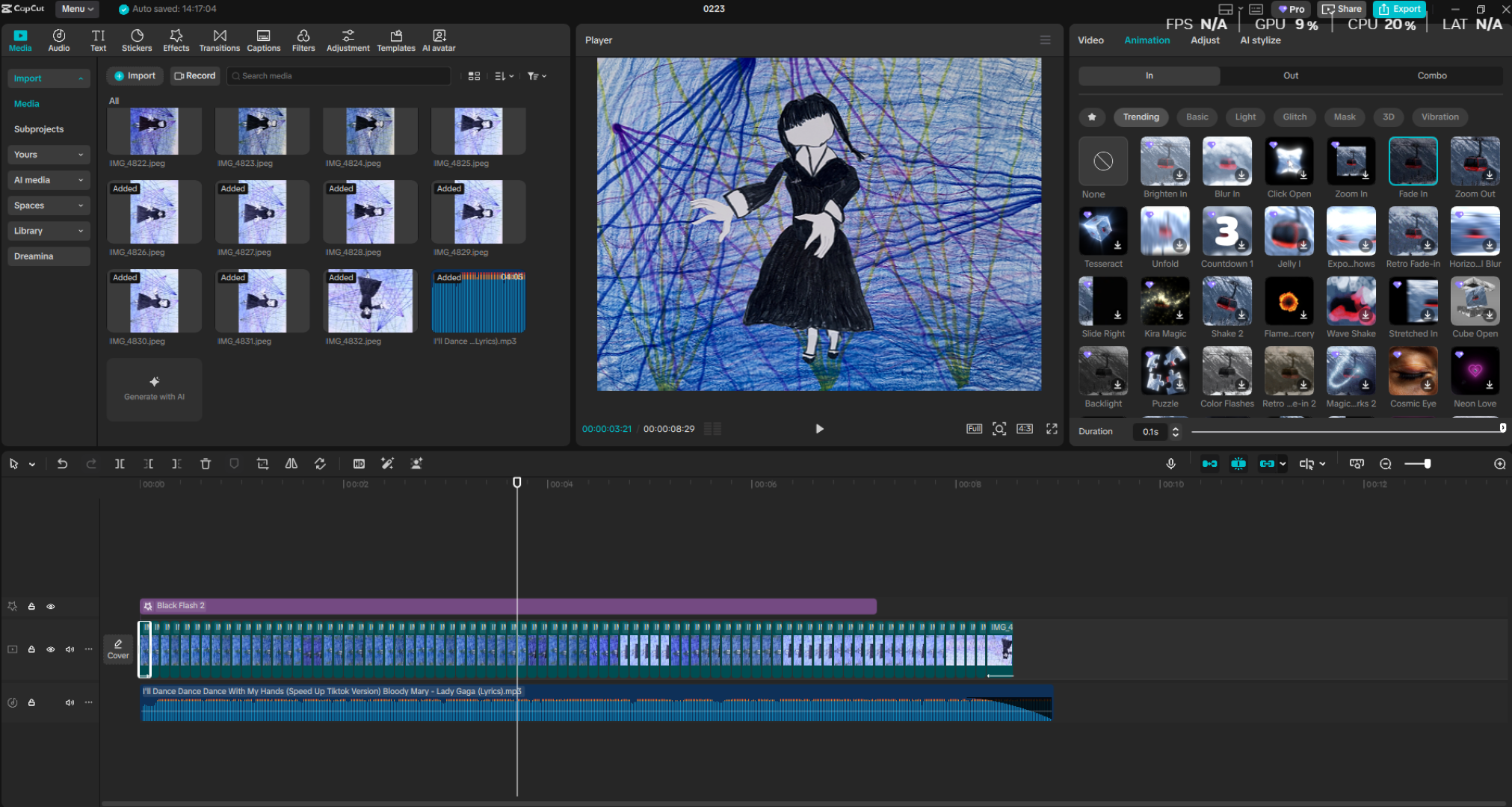Viewport: 1512px width, 807px height.
Task: Click the microphone voiceover record icon
Action: 1171,464
